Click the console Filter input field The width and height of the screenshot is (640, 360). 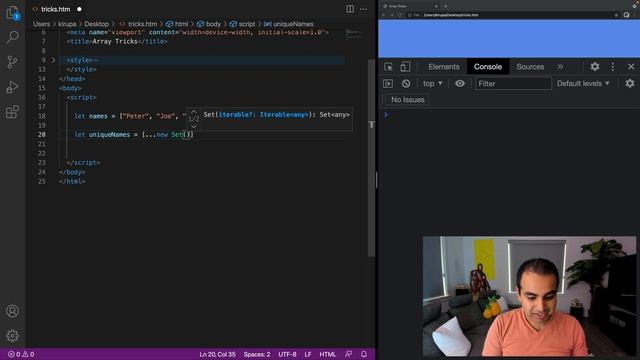point(513,84)
